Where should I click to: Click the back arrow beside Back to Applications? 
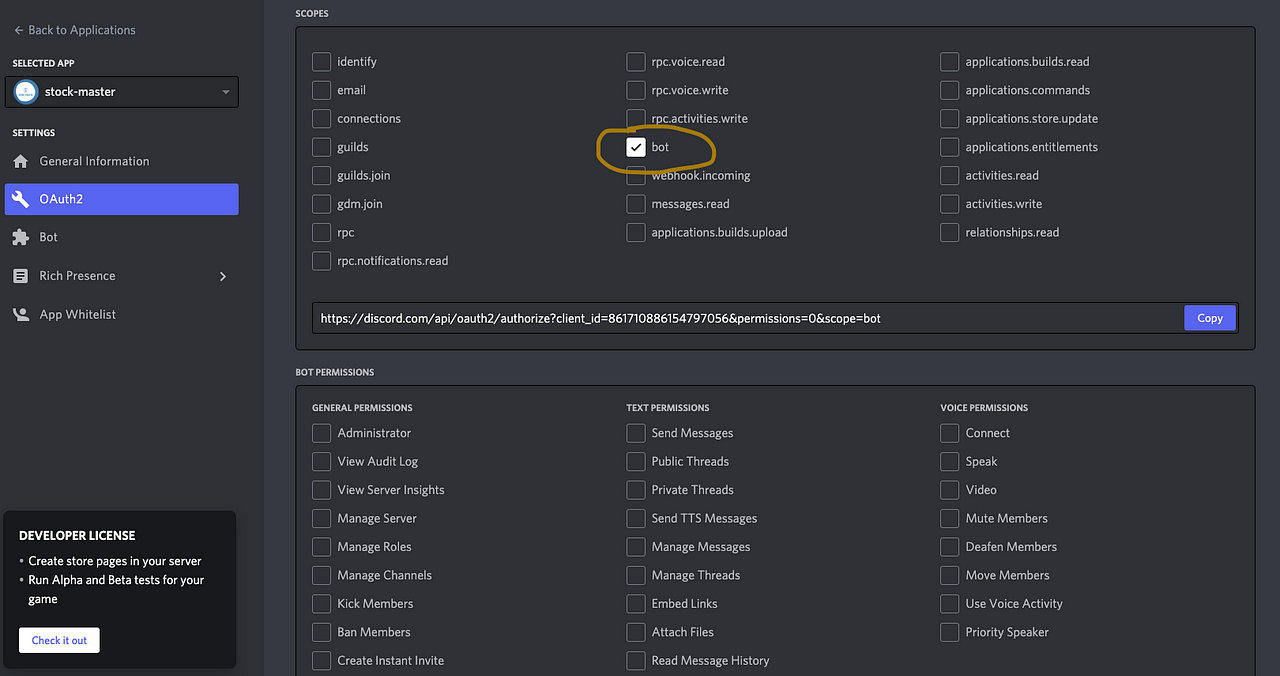click(18, 30)
